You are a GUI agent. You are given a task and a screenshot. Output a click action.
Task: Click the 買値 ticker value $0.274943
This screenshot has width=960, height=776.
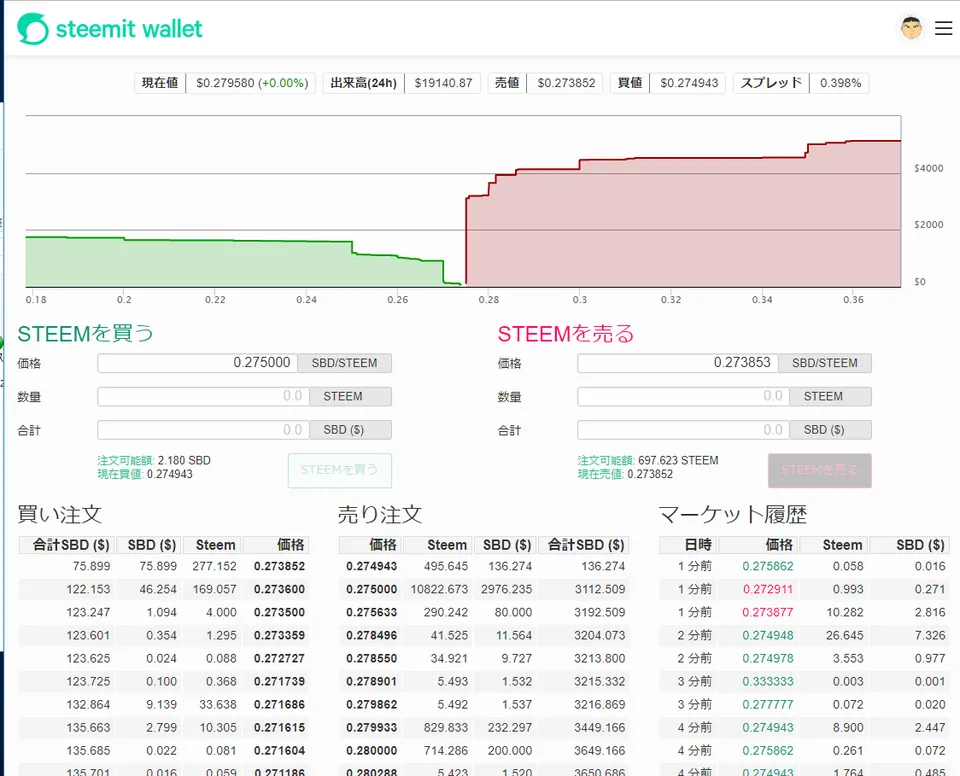(x=689, y=83)
